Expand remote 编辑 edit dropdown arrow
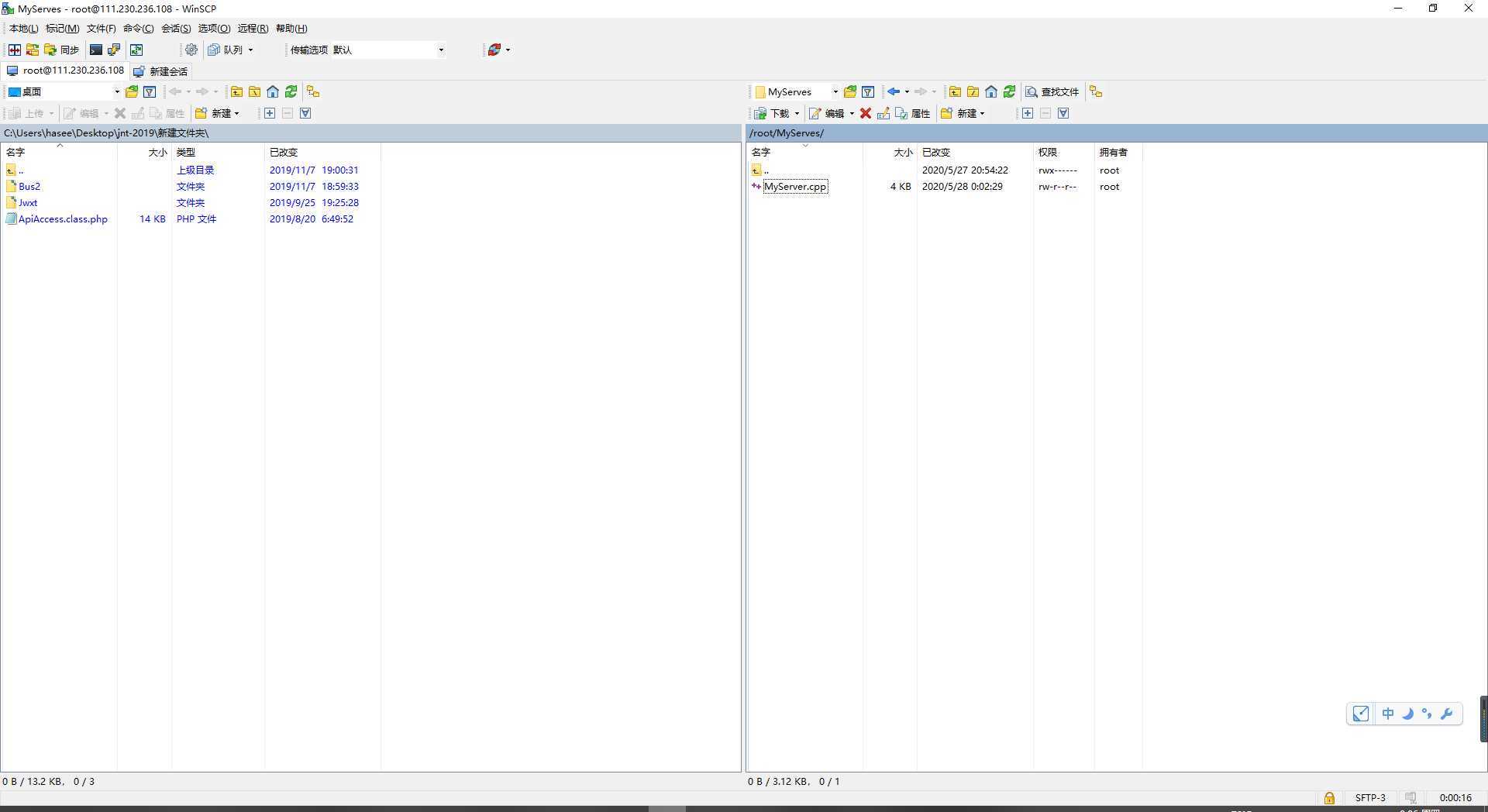 tap(852, 113)
